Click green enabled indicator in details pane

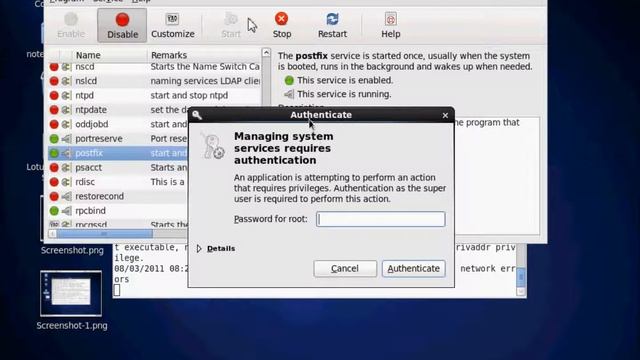tap(289, 80)
